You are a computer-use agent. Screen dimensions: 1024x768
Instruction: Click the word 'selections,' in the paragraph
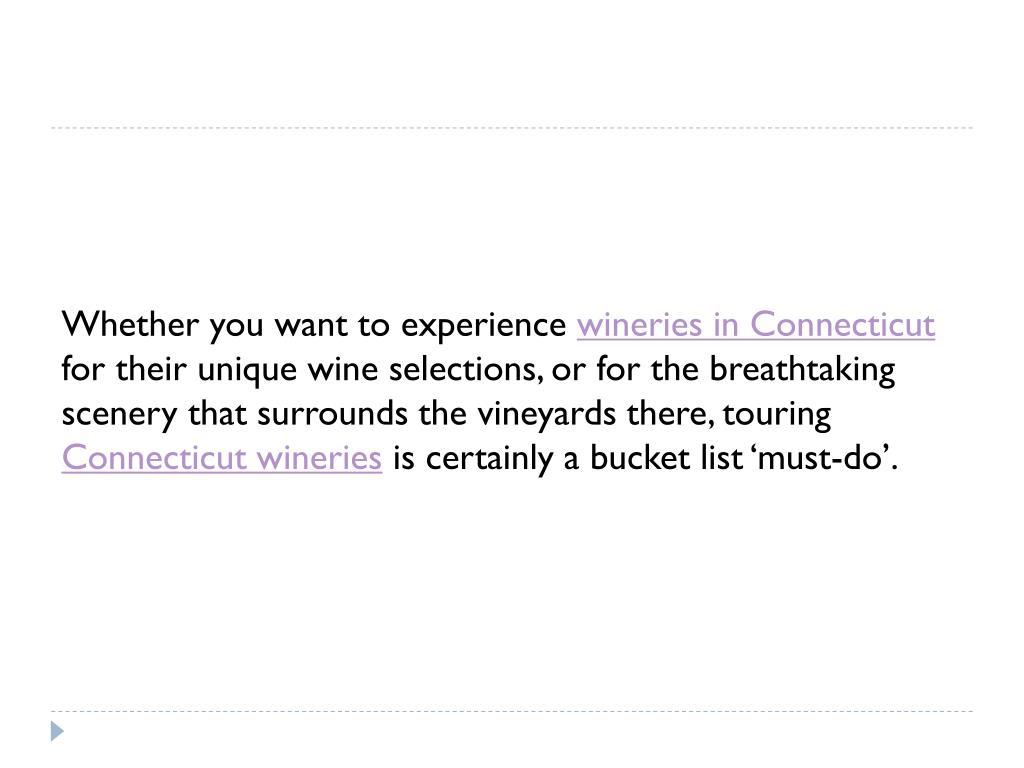click(466, 370)
